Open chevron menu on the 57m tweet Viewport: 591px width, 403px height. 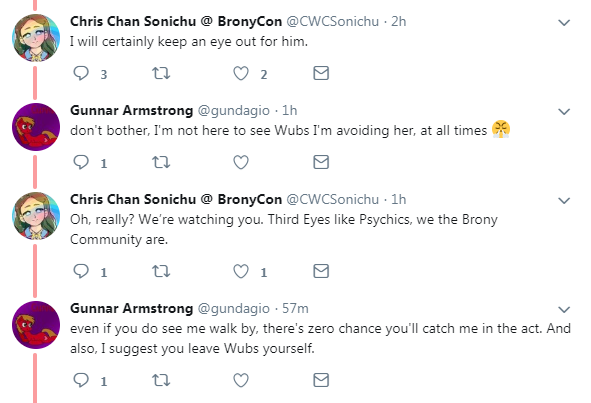tap(564, 310)
